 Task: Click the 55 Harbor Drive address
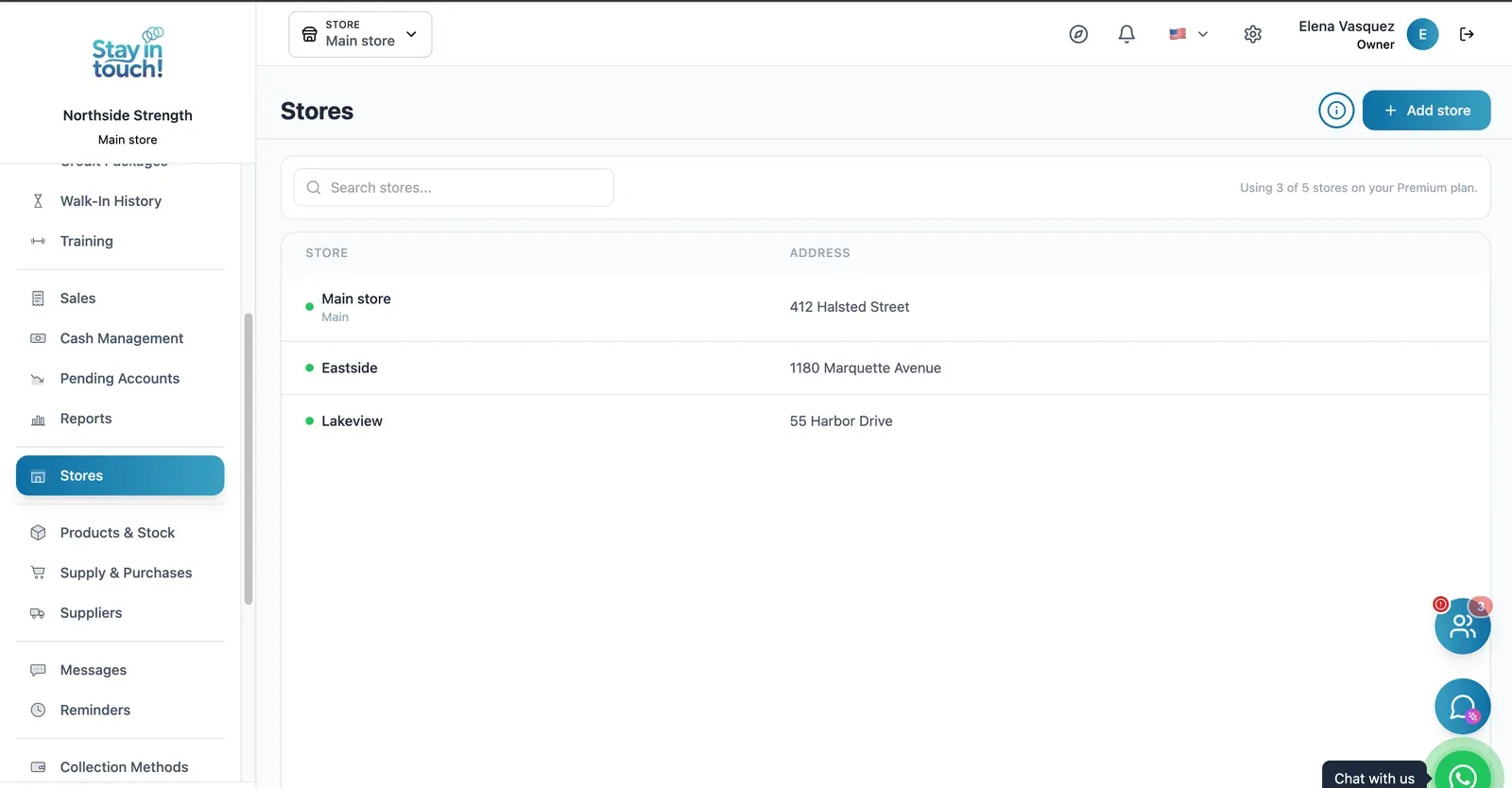[x=841, y=421]
